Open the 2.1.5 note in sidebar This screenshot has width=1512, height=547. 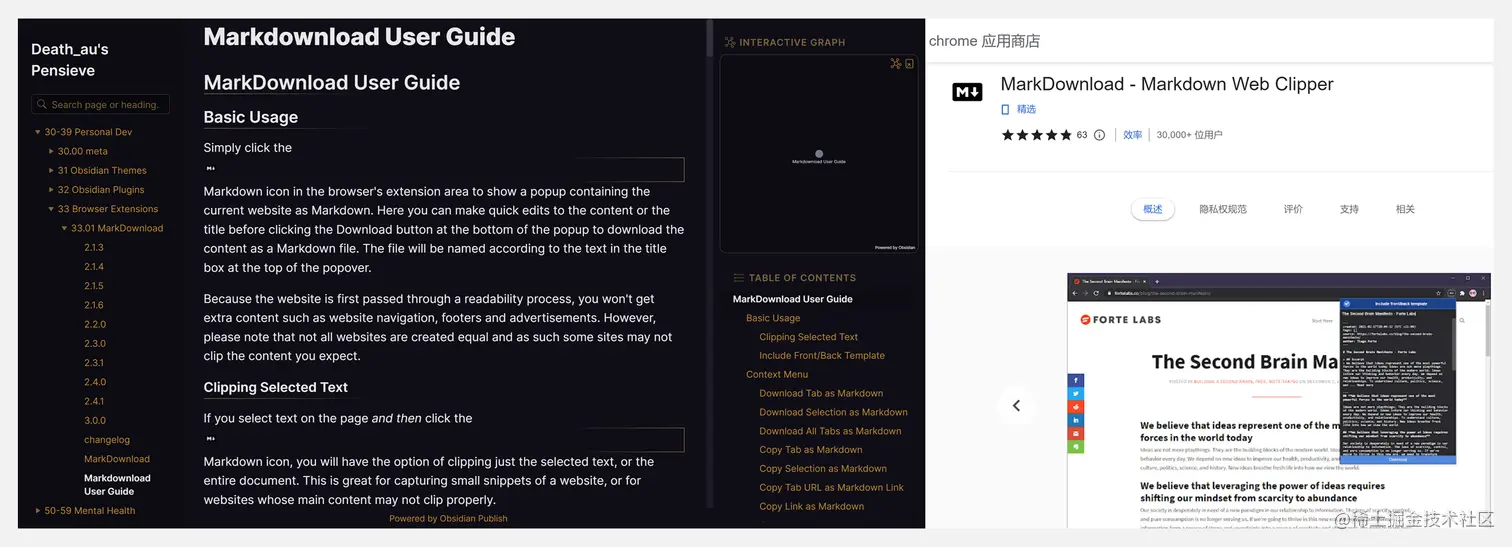(94, 286)
